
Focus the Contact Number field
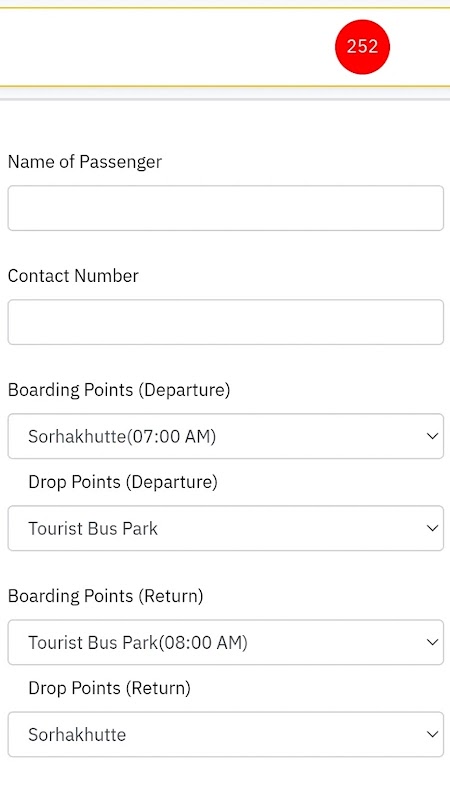click(x=226, y=322)
